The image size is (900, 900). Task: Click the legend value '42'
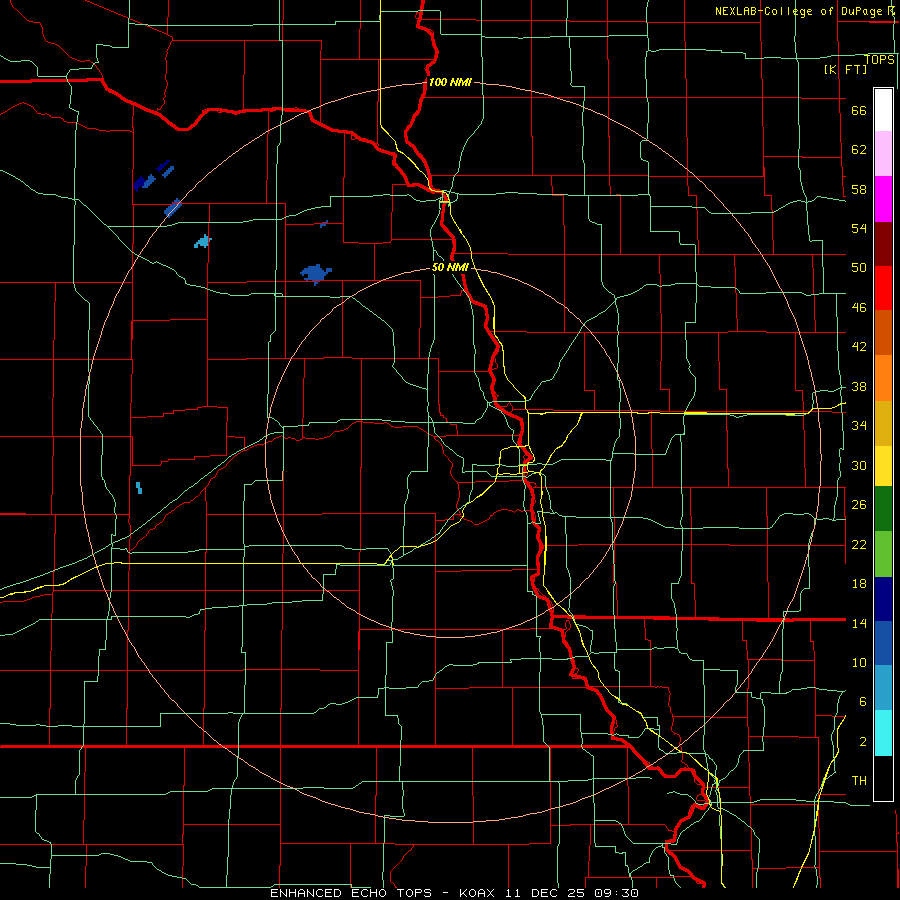(x=859, y=346)
